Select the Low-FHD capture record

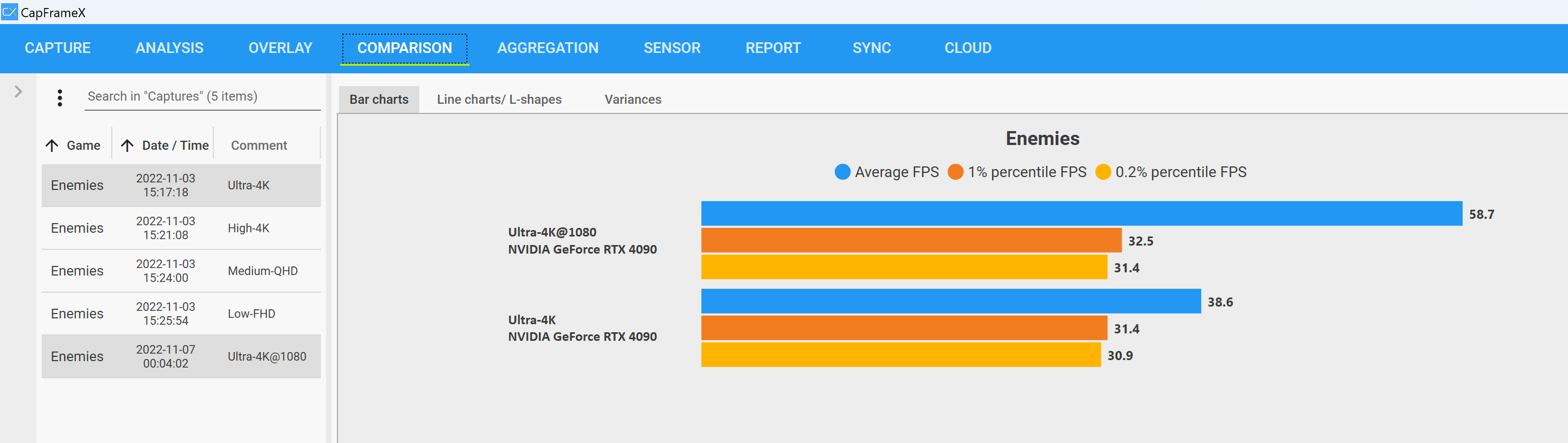coord(181,313)
